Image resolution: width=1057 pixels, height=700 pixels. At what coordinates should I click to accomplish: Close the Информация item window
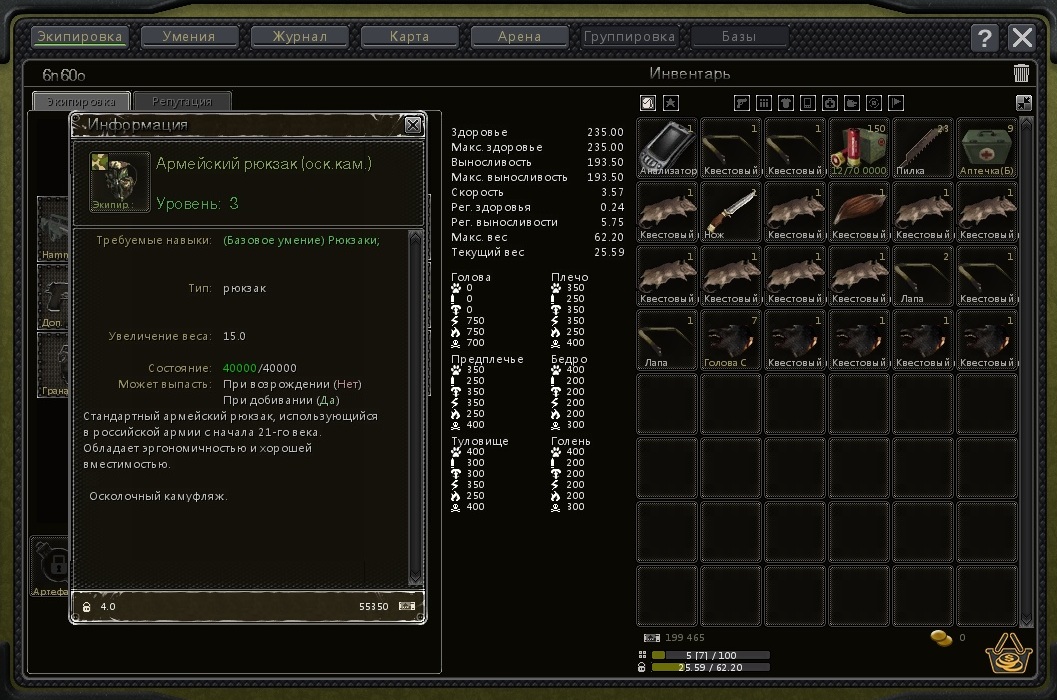coord(413,124)
